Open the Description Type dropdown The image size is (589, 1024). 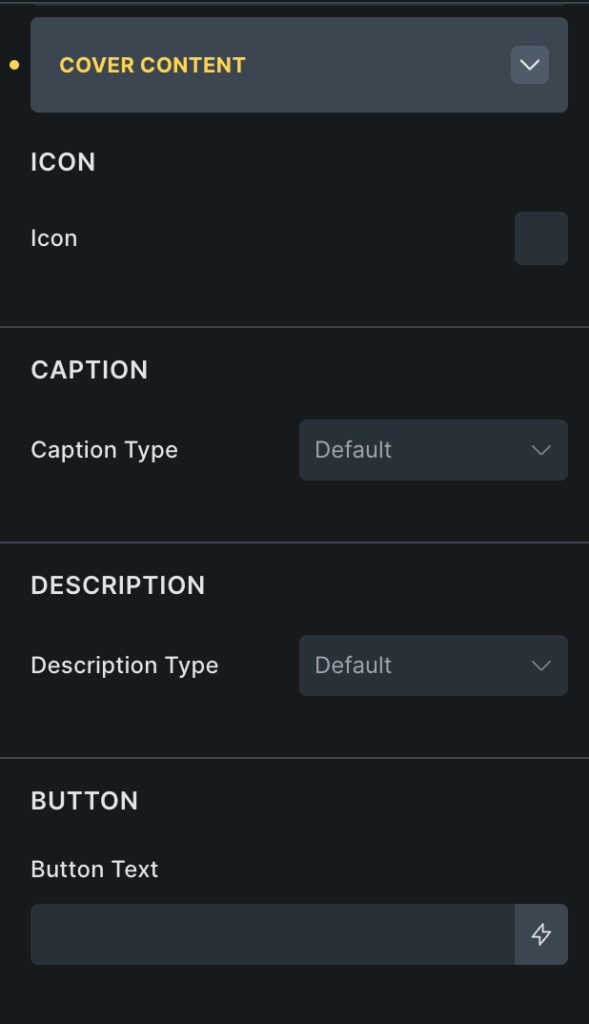pyautogui.click(x=433, y=665)
